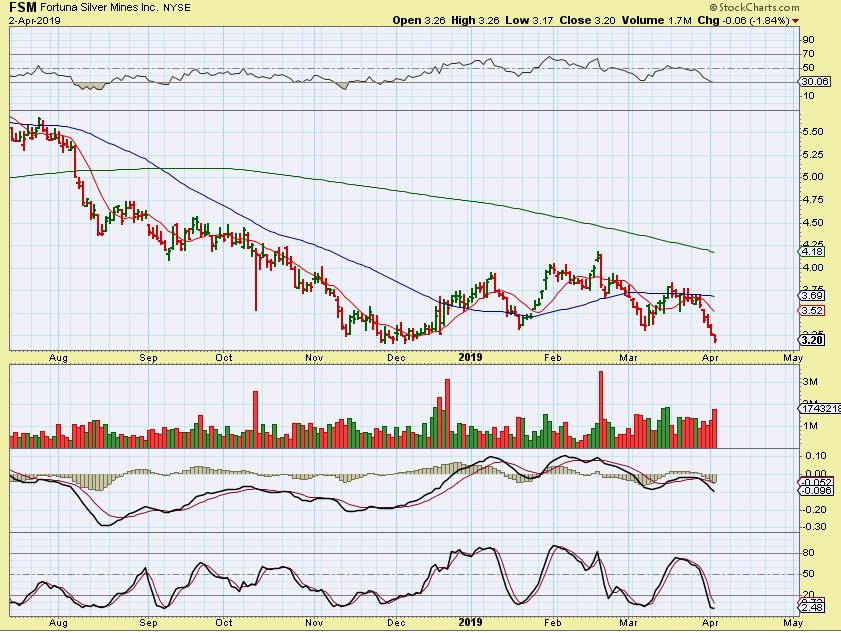Click the Open 3.26 value
This screenshot has width=841, height=633.
[419, 20]
